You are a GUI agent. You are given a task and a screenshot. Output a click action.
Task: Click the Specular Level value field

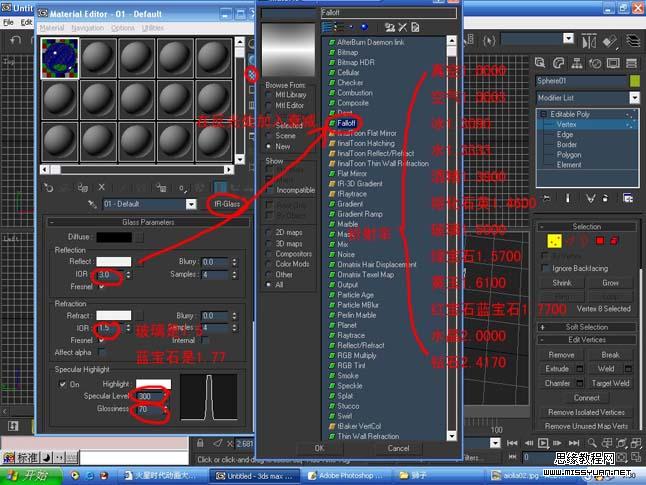click(150, 396)
